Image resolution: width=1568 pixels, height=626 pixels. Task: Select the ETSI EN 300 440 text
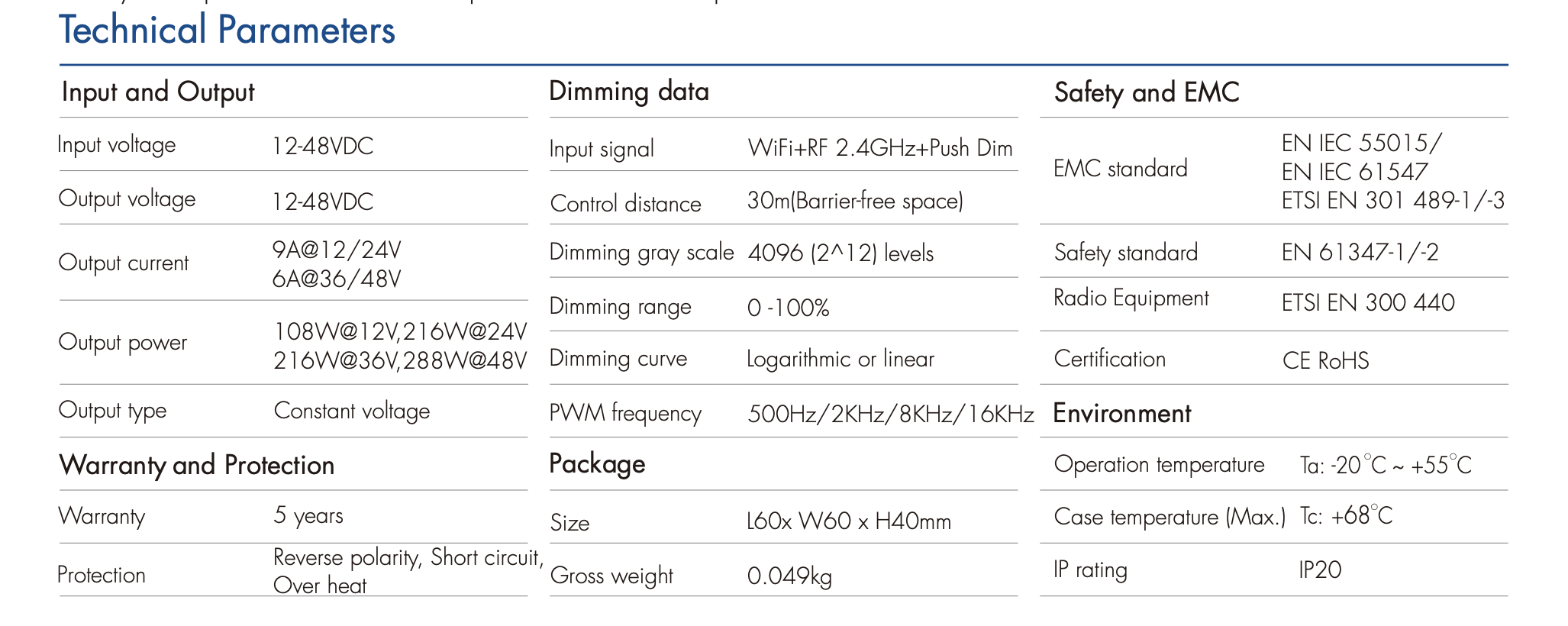1368,303
